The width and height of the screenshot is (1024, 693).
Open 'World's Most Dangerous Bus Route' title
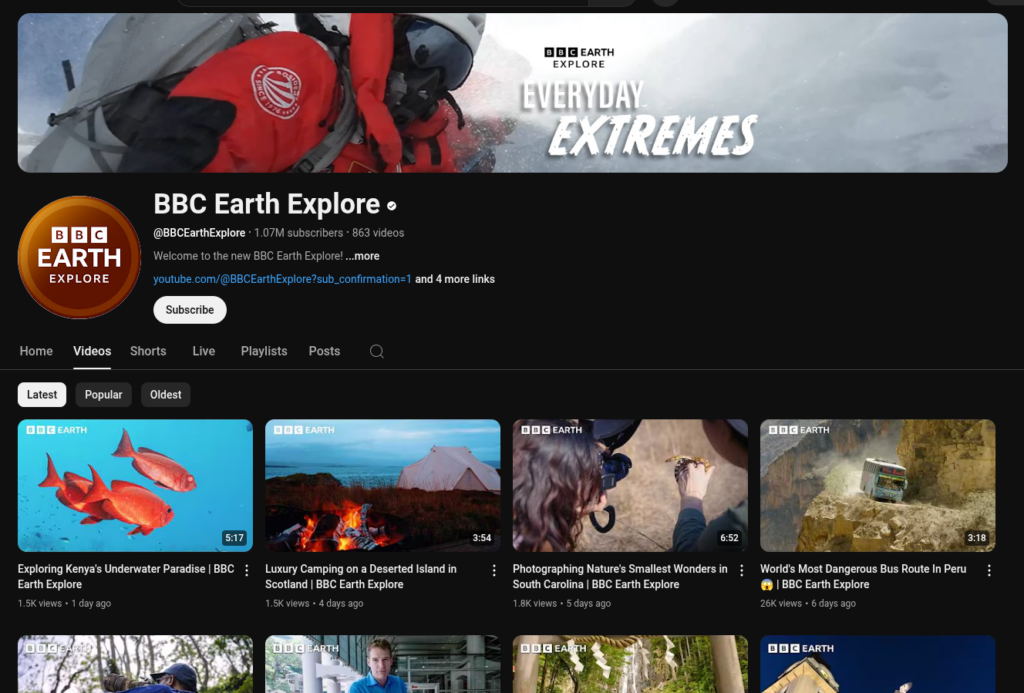click(863, 577)
